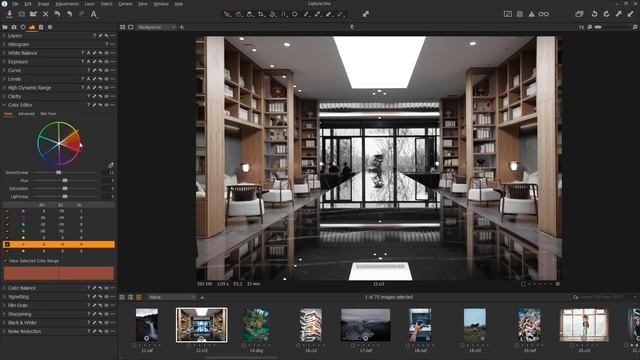Select the orange Pointer cursor tool
Viewport: 640px width, 360px height.
coord(227,14)
